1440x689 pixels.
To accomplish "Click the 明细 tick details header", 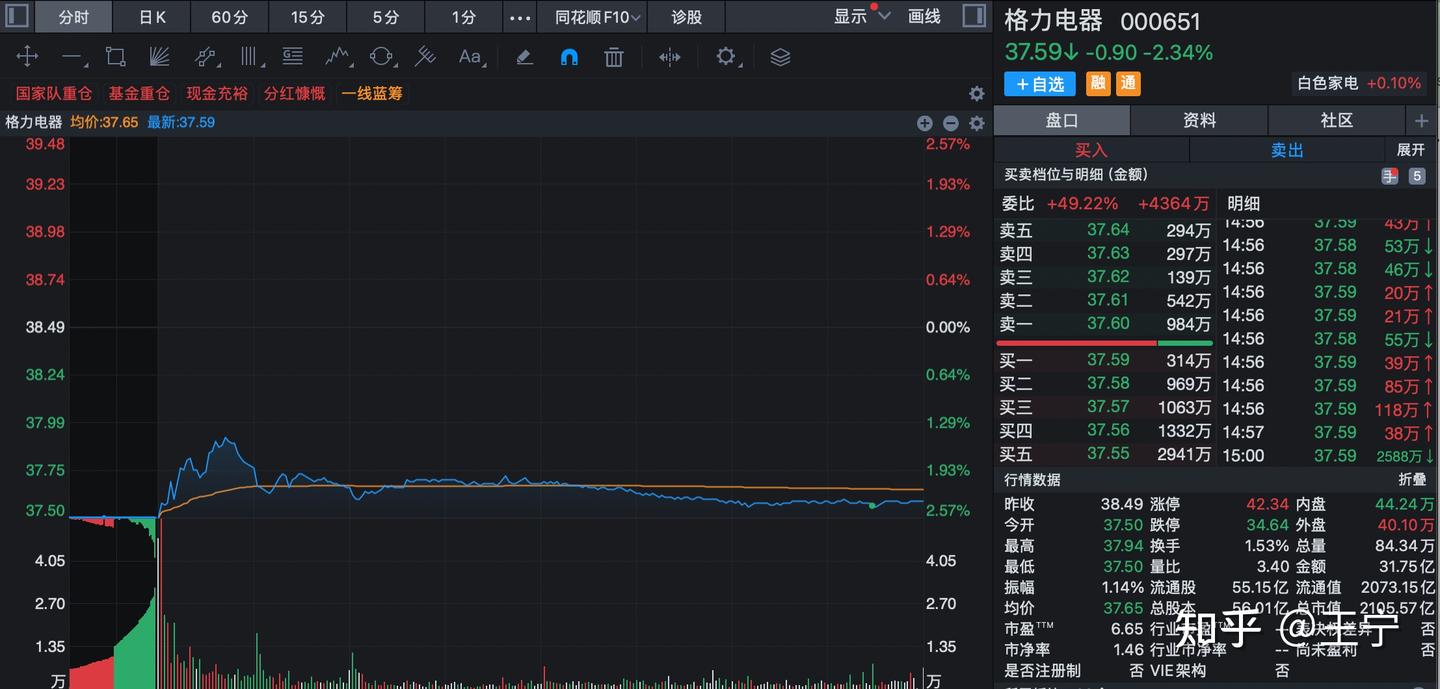I will pyautogui.click(x=1243, y=203).
